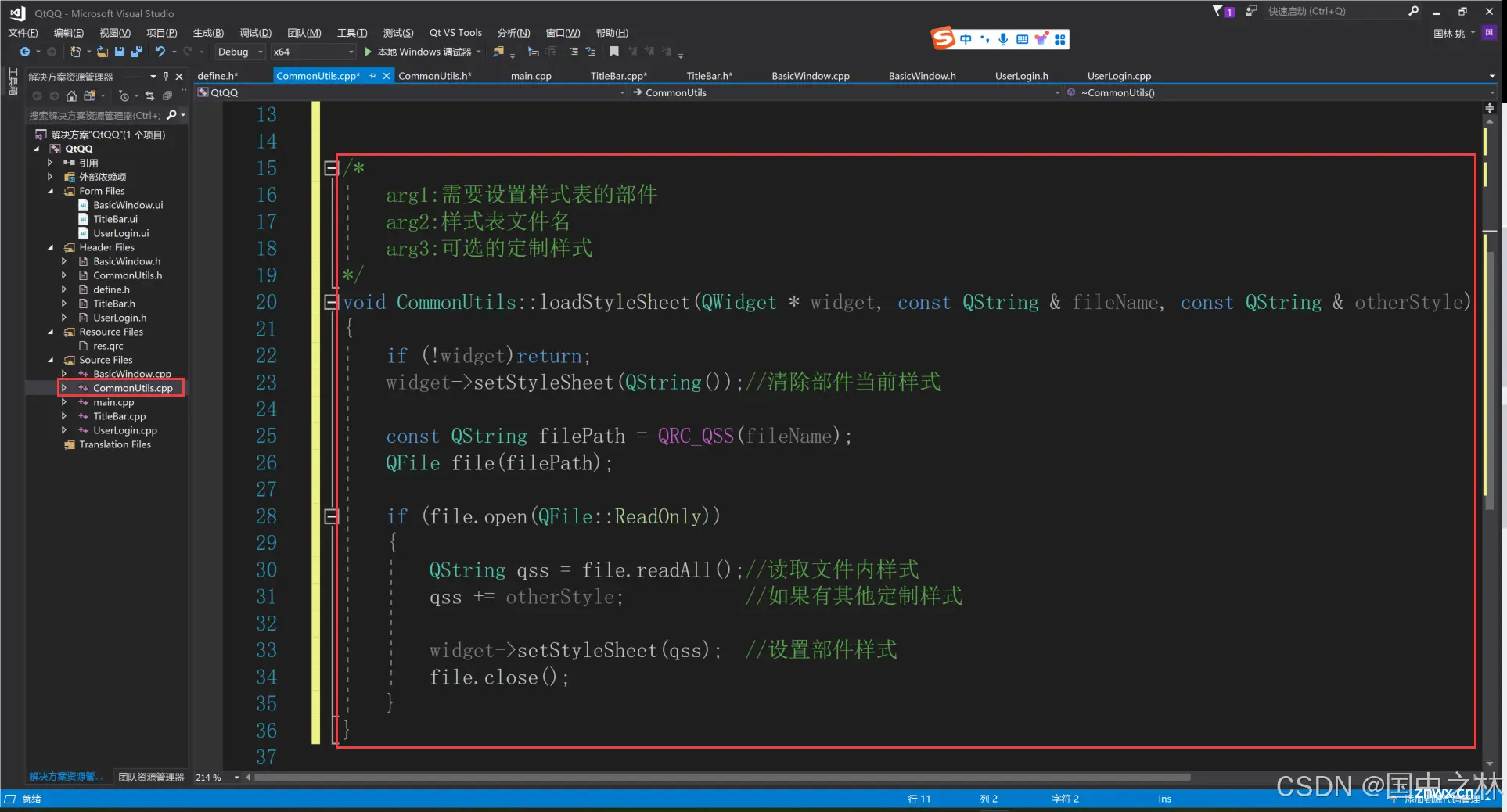
Task: Click the Sogou S logo
Action: (x=943, y=38)
